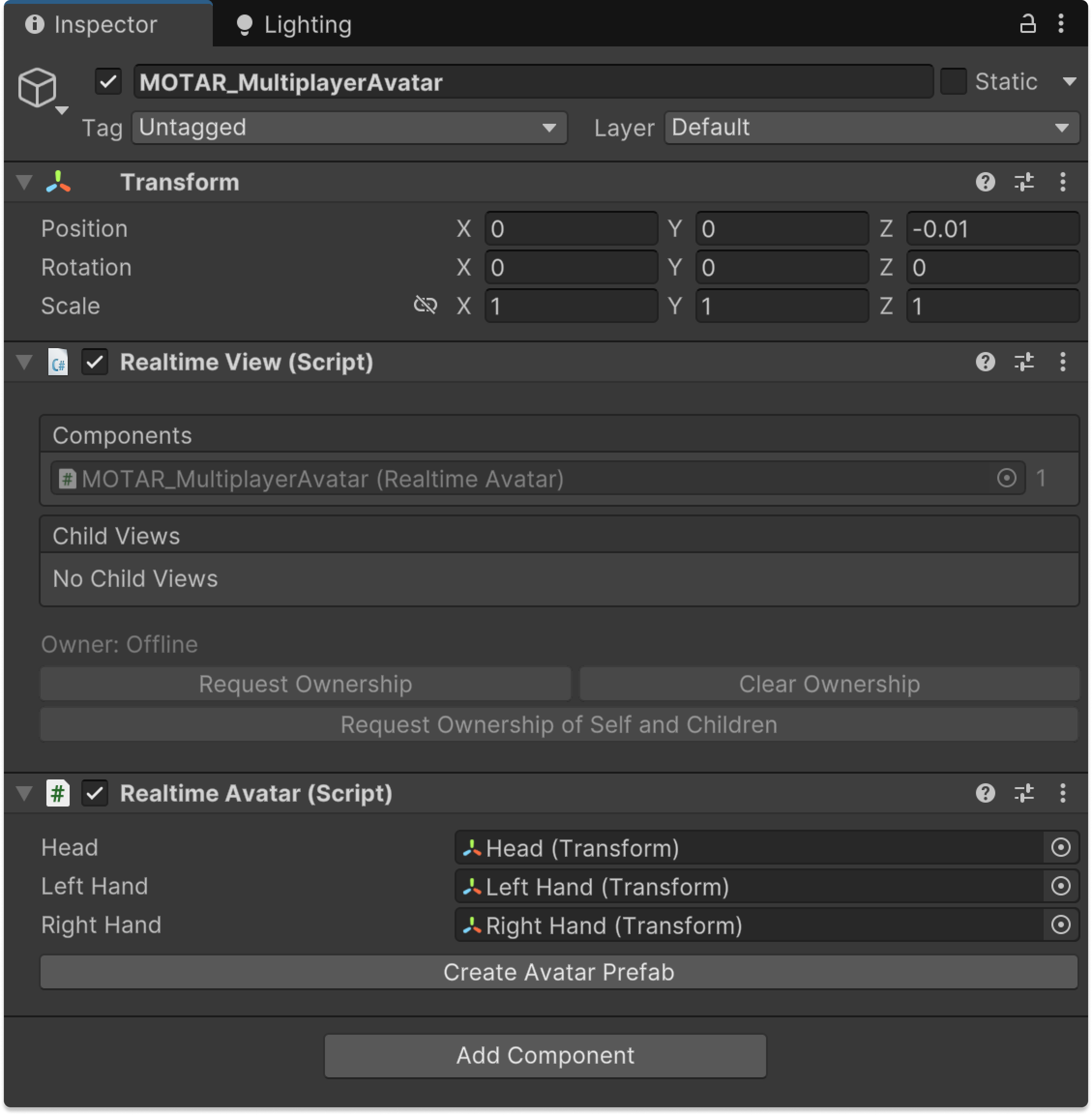Open Realtime View component context menu
Image resolution: width=1092 pixels, height=1115 pixels.
click(1062, 362)
